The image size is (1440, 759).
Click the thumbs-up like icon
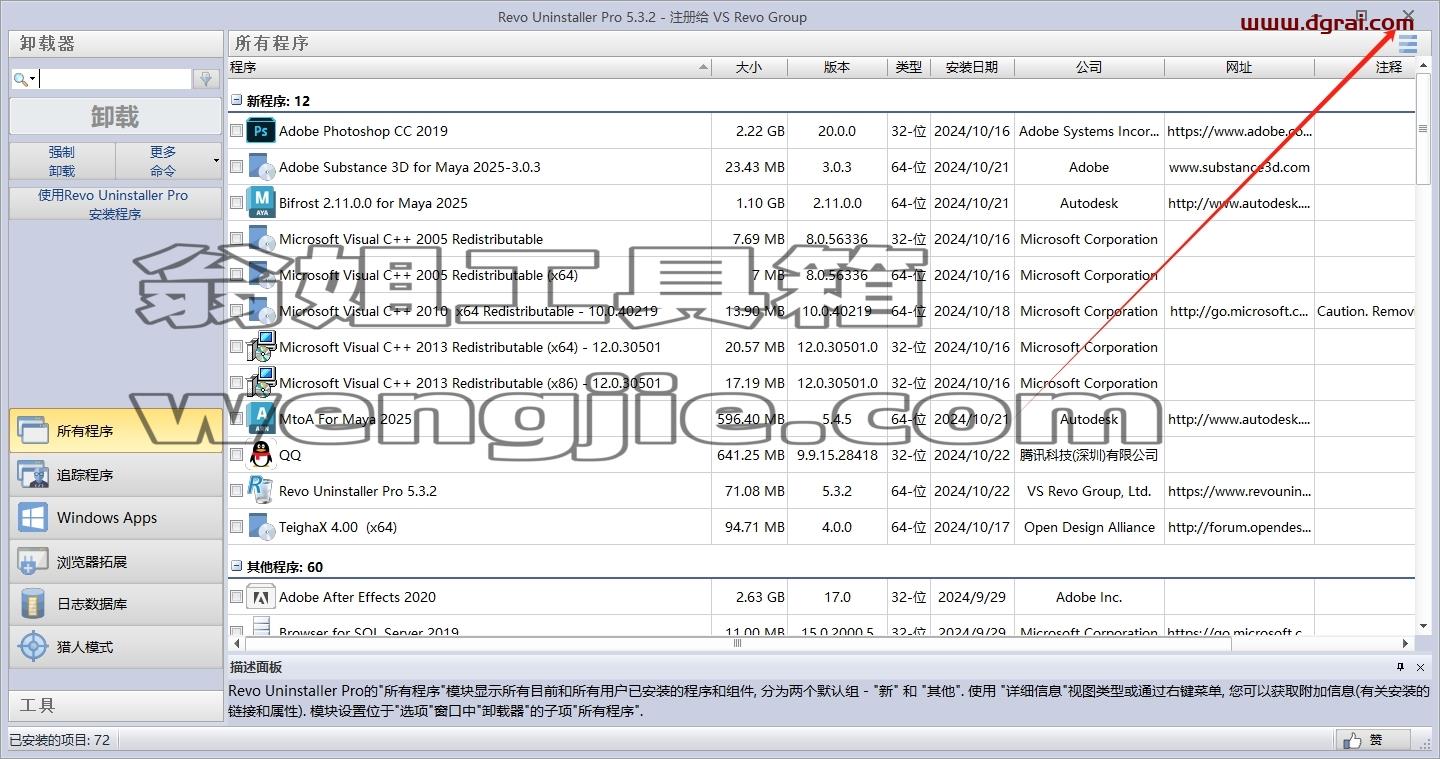coord(1353,741)
